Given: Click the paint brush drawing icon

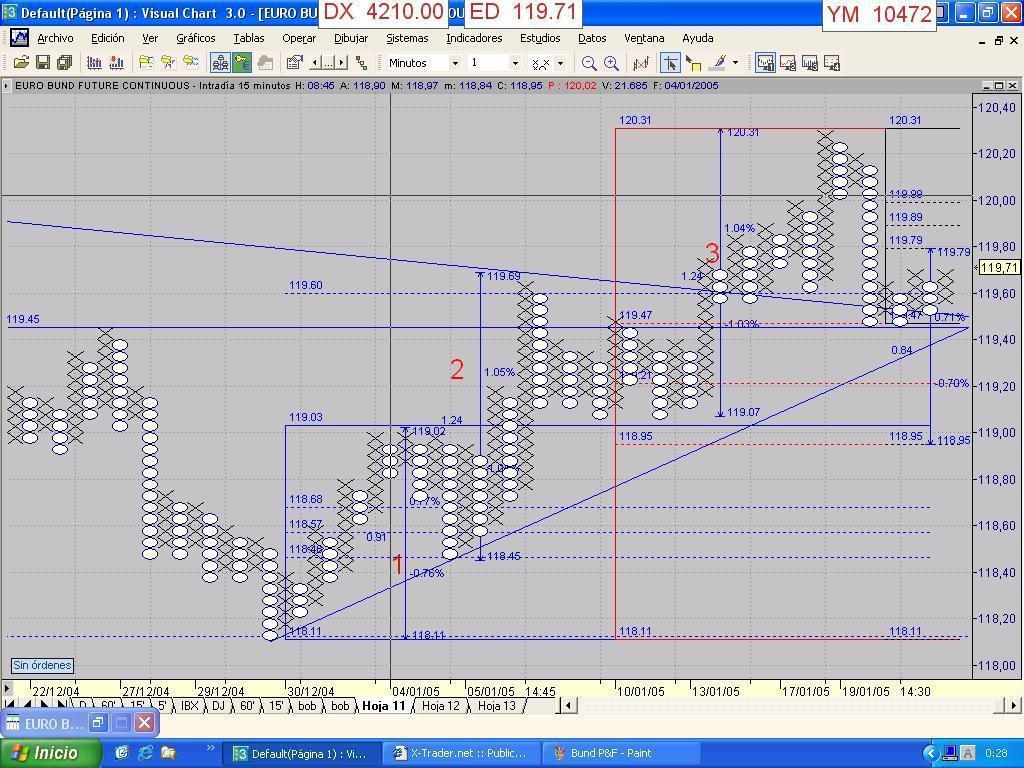Looking at the screenshot, I should coord(717,63).
